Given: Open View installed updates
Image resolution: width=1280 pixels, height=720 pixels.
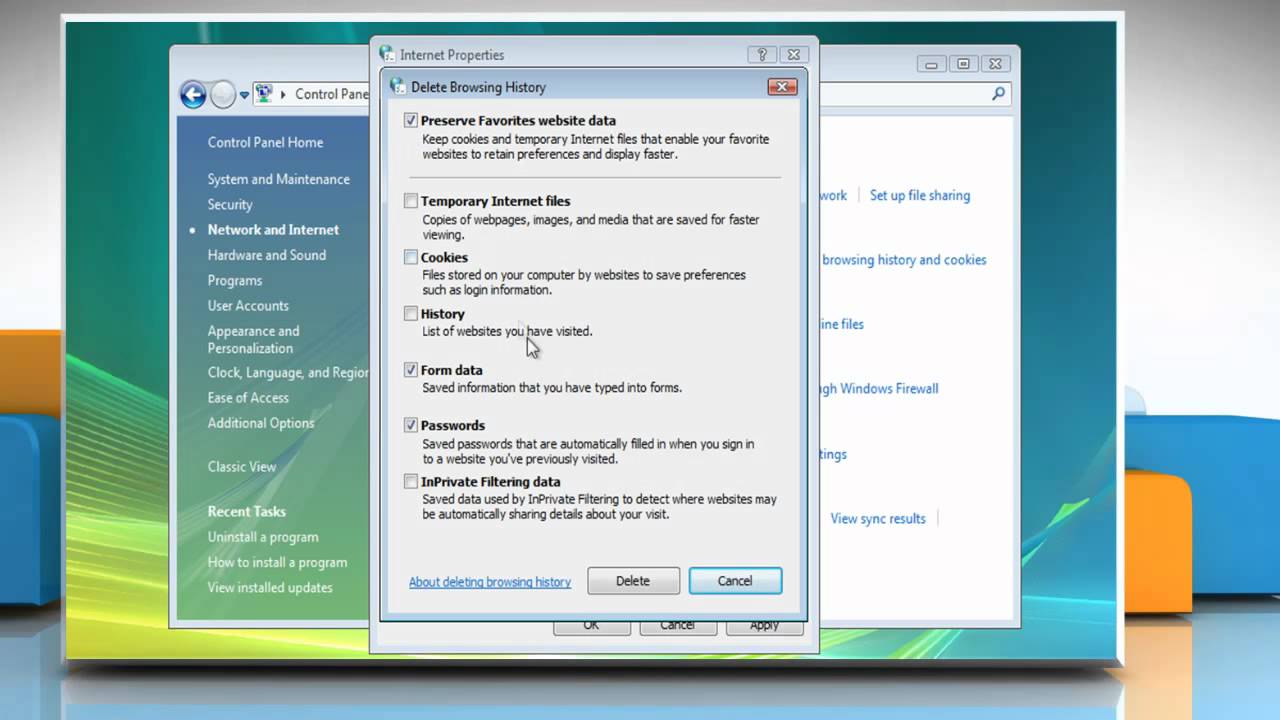Looking at the screenshot, I should [270, 587].
